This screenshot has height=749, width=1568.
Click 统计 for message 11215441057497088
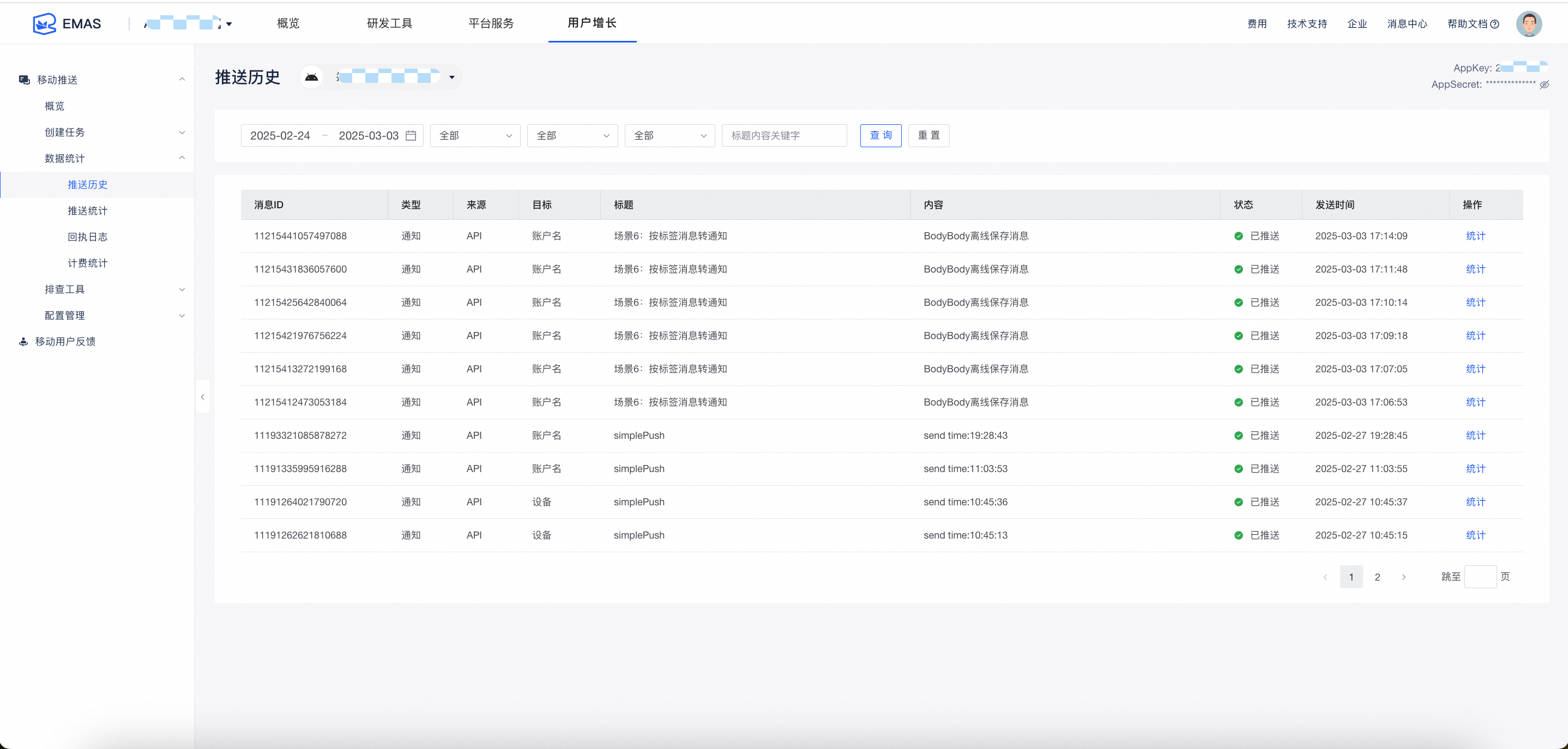pyautogui.click(x=1475, y=236)
